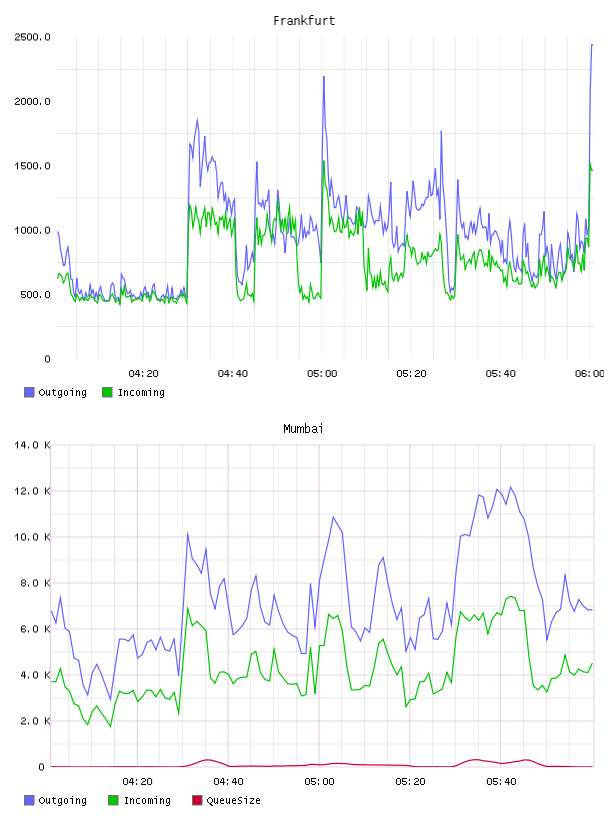This screenshot has width=608, height=816.
Task: Click the green Incoming swatch in Mumbai legend
Action: pyautogui.click(x=113, y=800)
